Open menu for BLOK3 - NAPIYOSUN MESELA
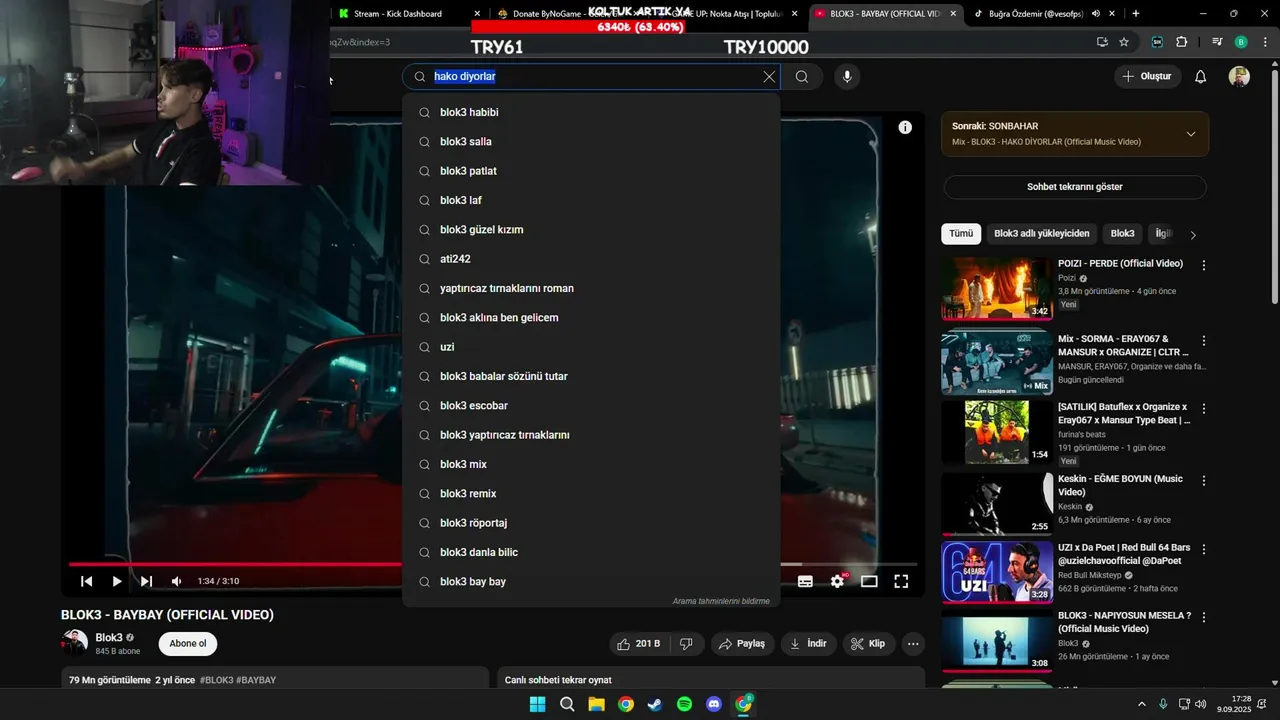 [x=1204, y=618]
